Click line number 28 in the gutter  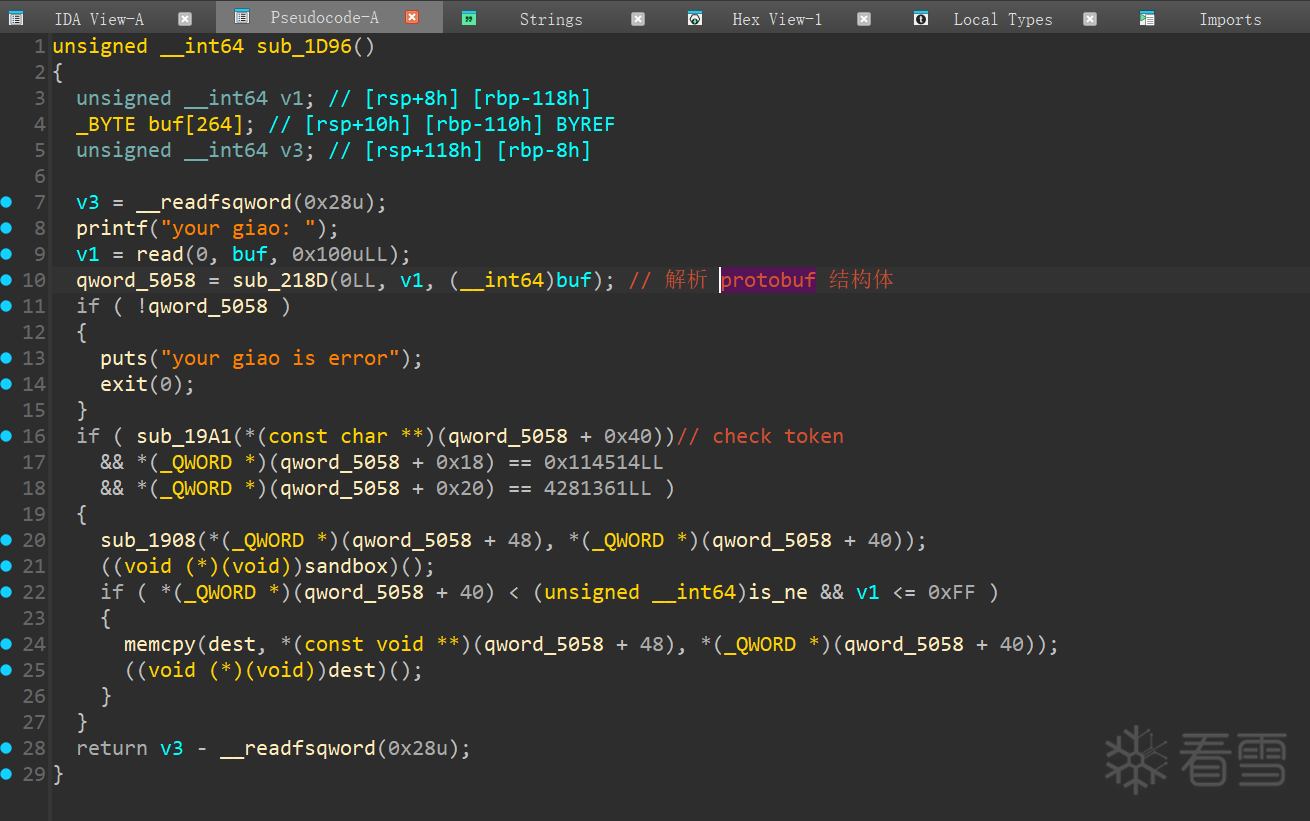coord(33,748)
